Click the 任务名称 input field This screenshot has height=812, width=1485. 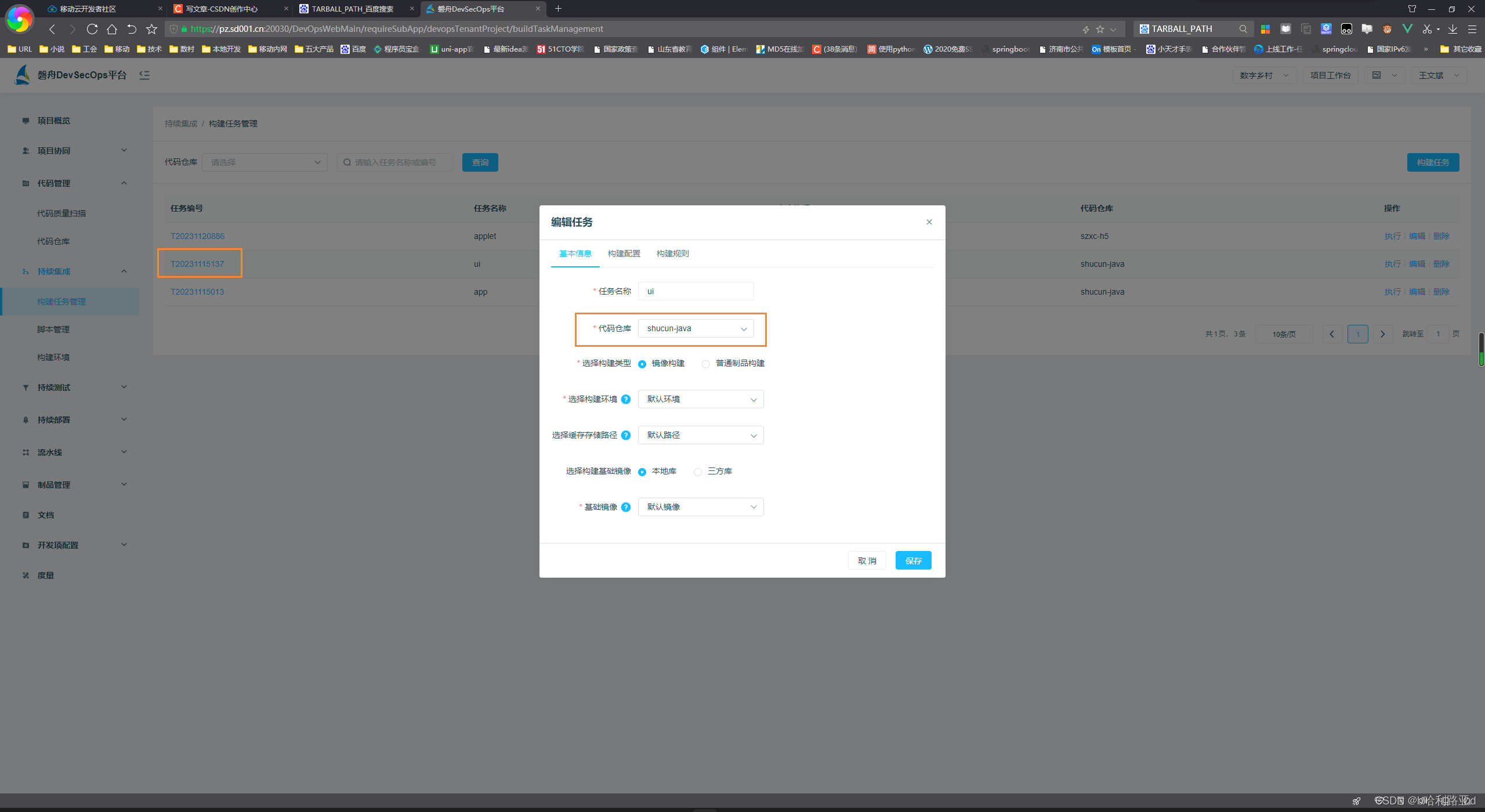(x=696, y=291)
